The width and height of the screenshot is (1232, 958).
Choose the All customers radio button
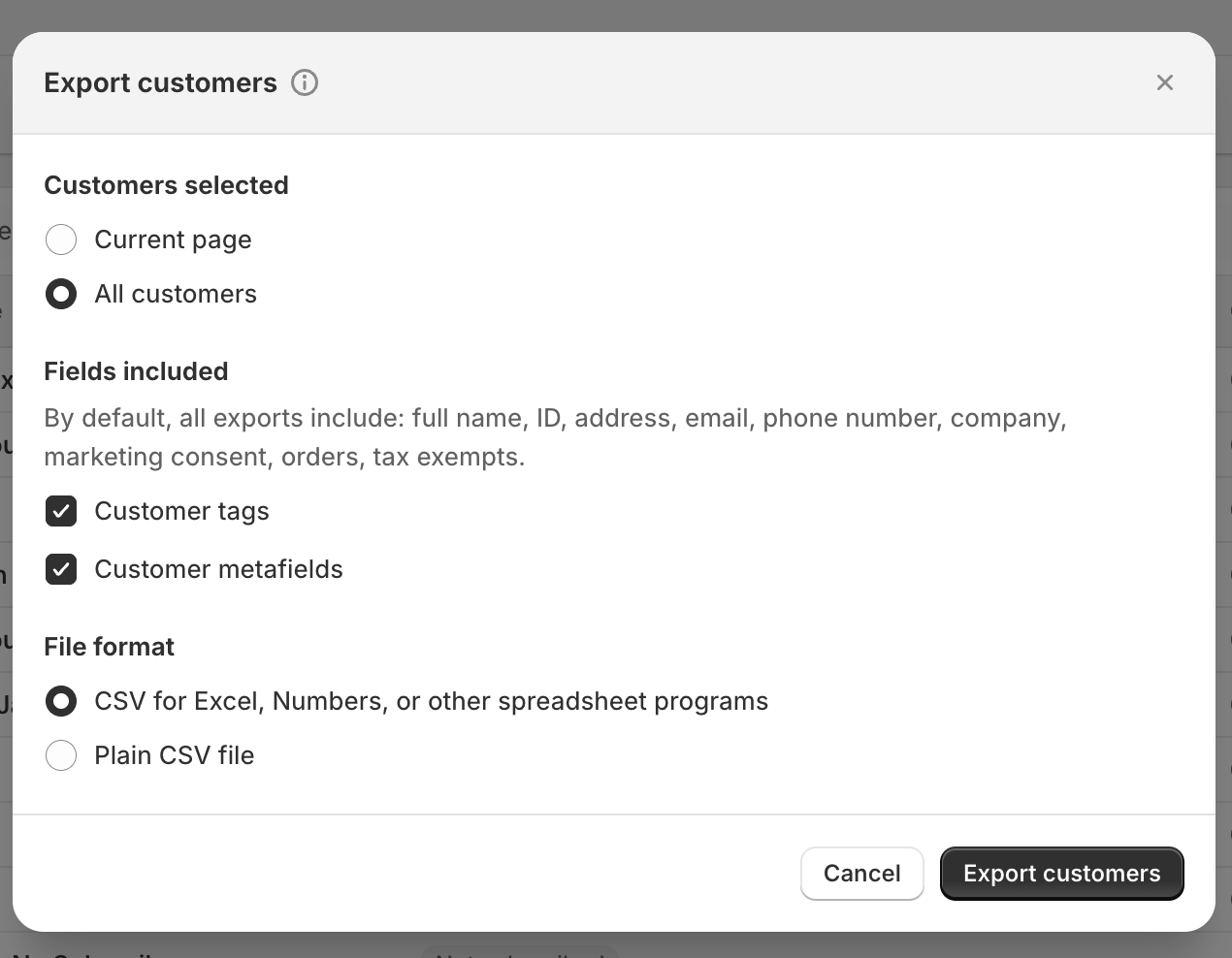61,294
